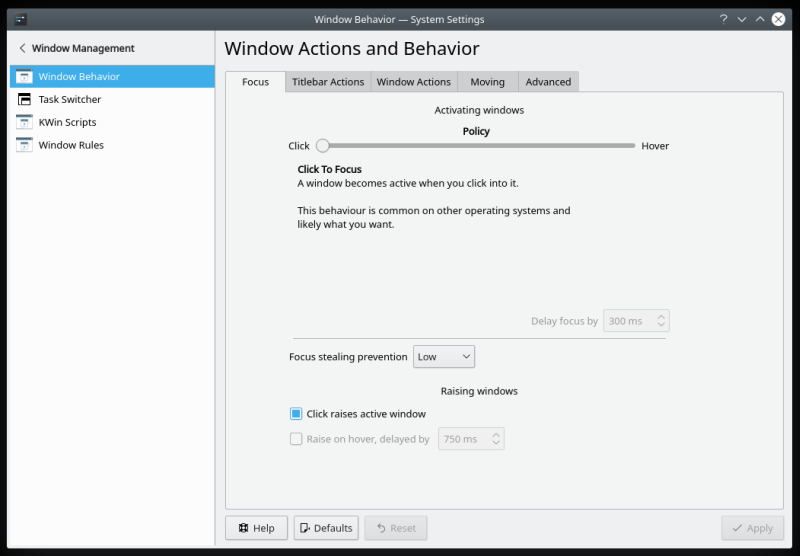
Task: Open the Focus stealing prevention dropdown
Action: (444, 357)
